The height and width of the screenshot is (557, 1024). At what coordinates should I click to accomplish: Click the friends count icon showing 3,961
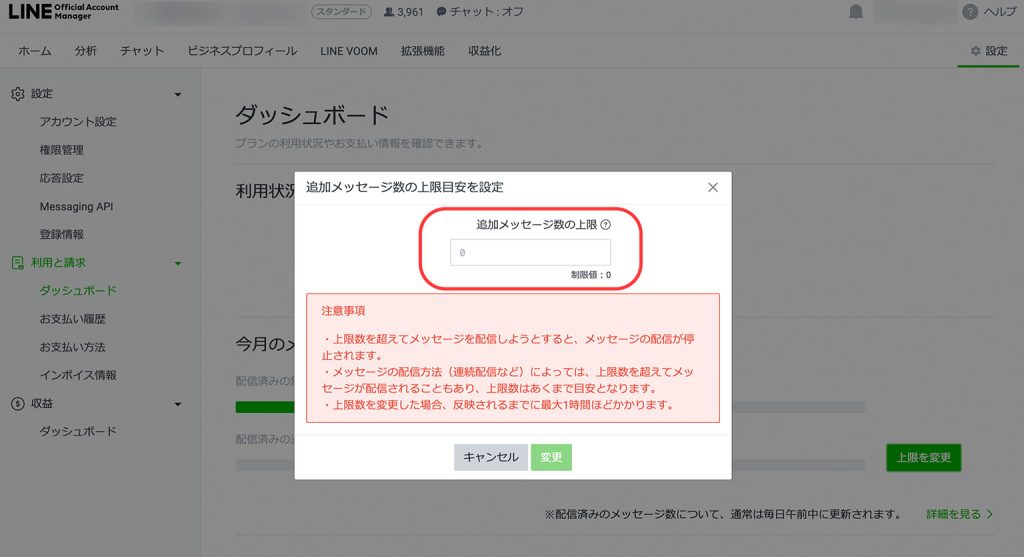(389, 12)
